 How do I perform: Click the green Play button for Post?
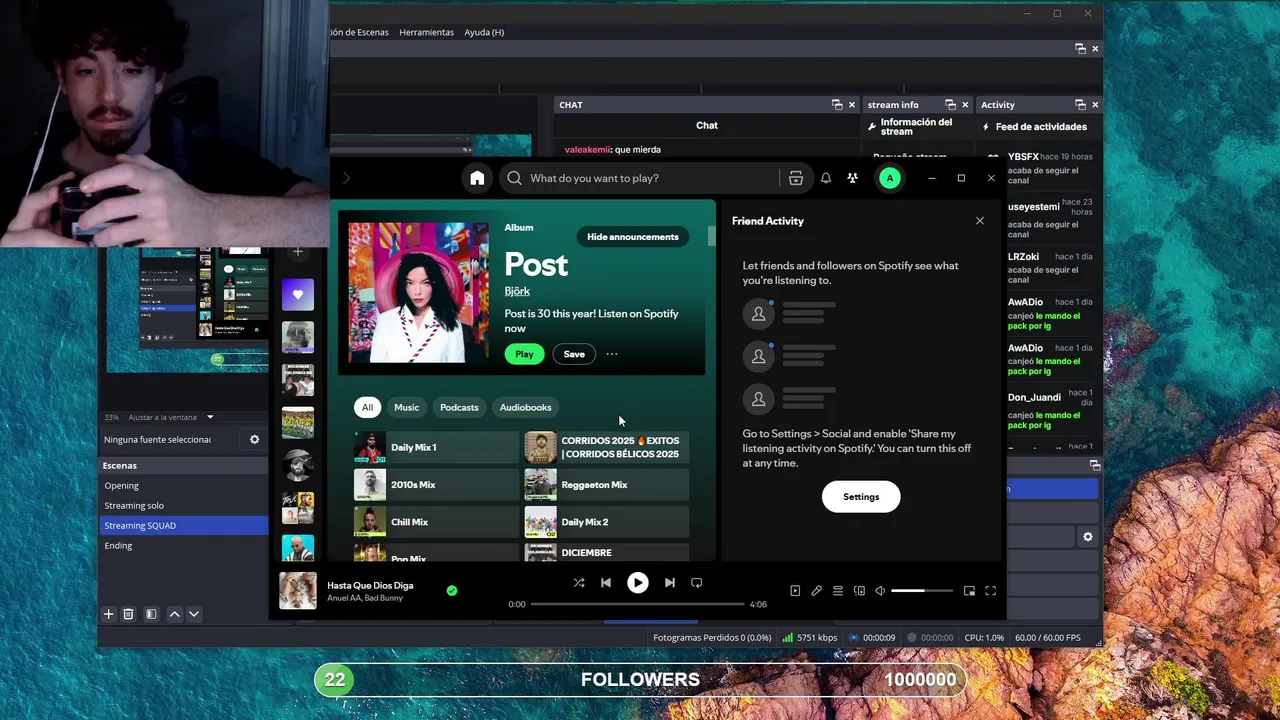(x=524, y=354)
